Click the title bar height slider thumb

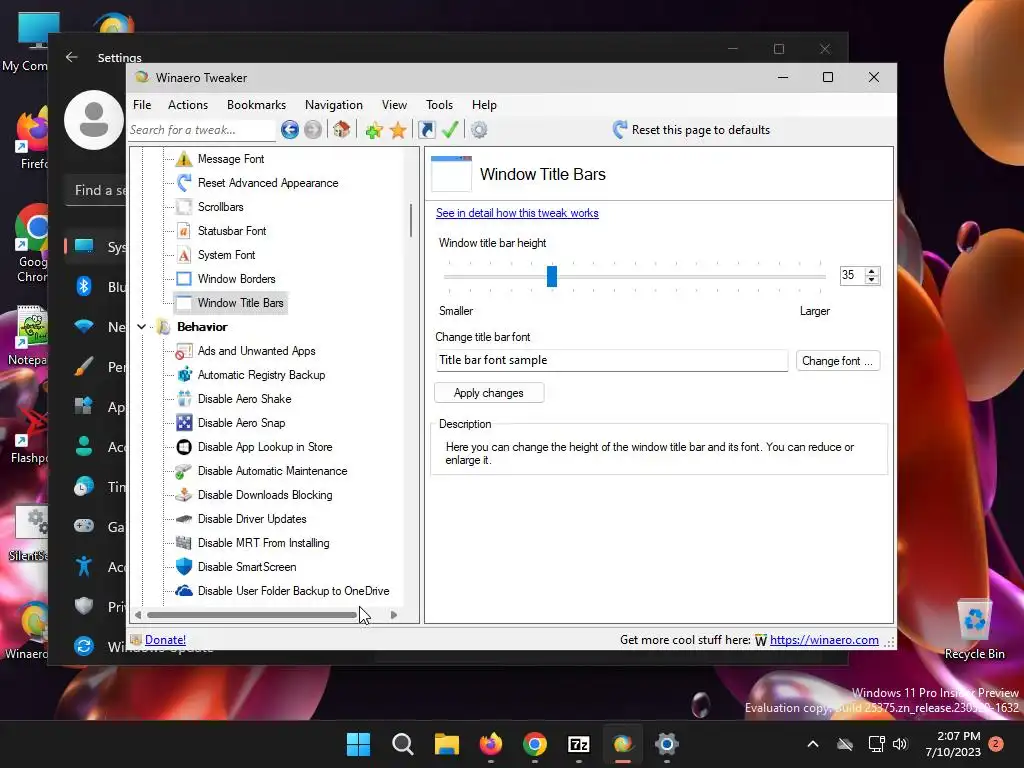point(552,276)
